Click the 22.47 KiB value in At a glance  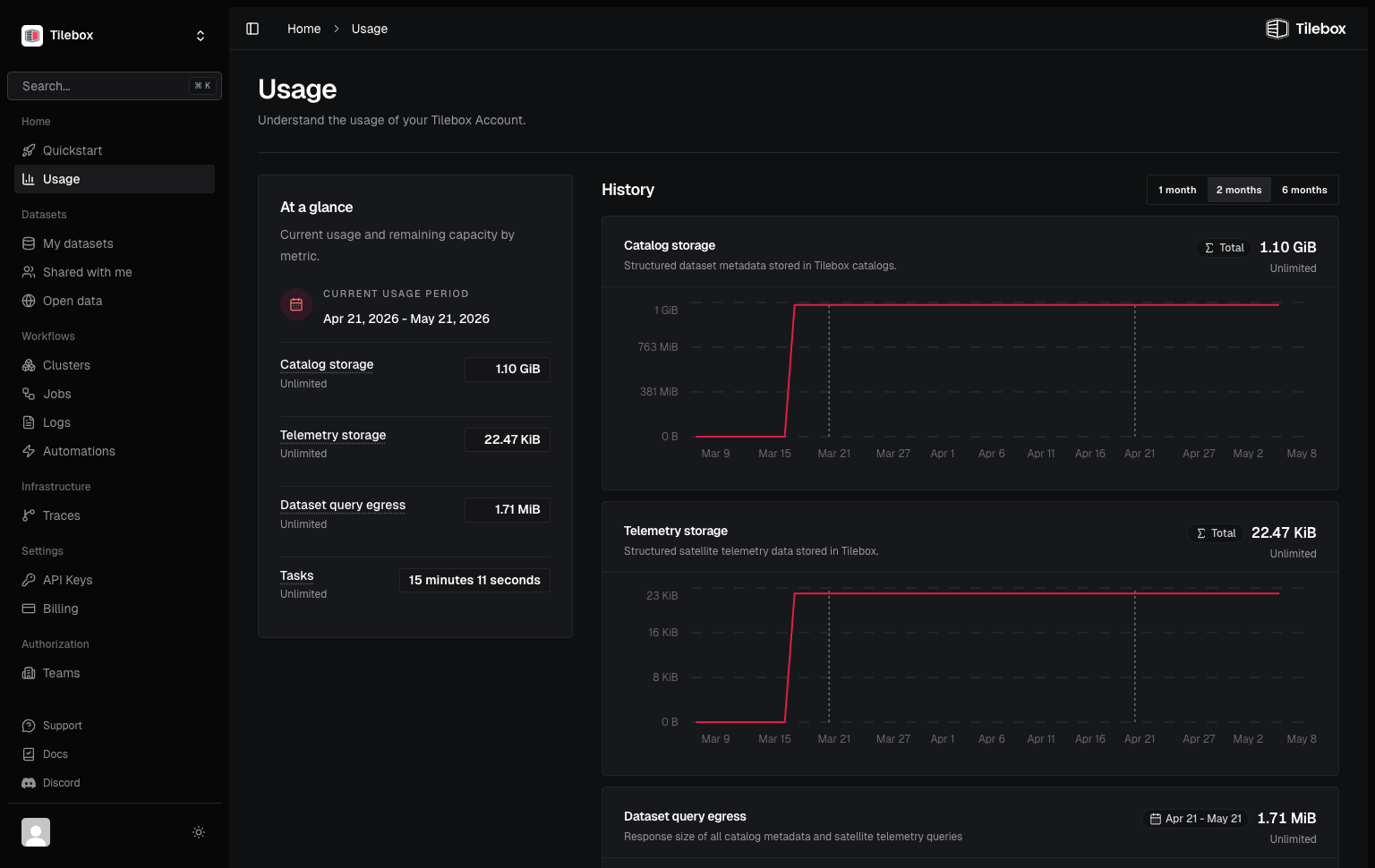click(x=508, y=439)
